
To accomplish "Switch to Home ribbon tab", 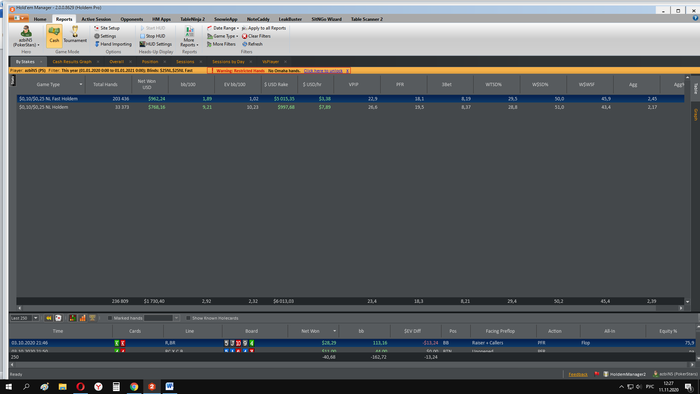I will pos(40,19).
